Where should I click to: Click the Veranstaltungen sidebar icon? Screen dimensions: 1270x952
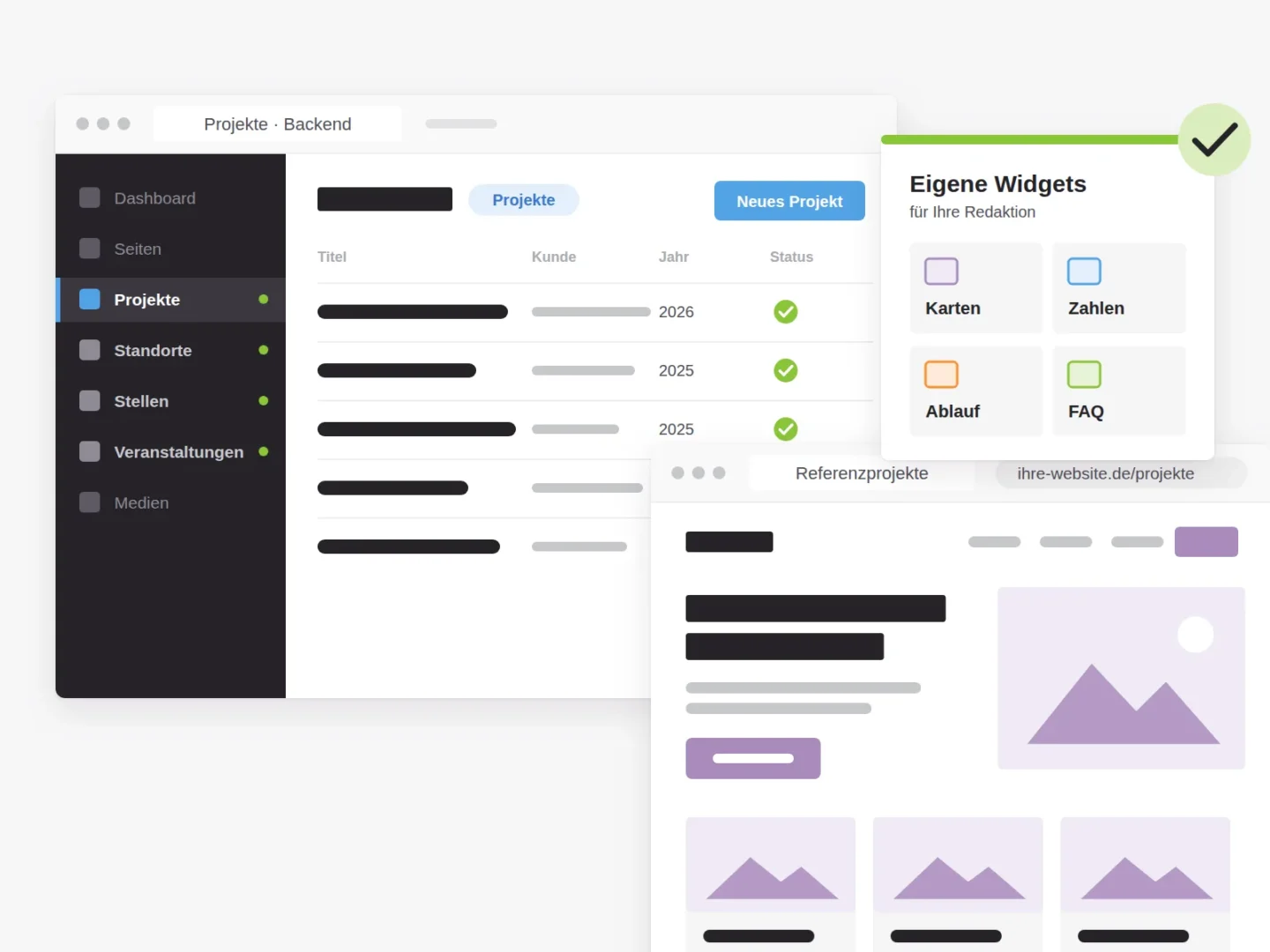89,451
